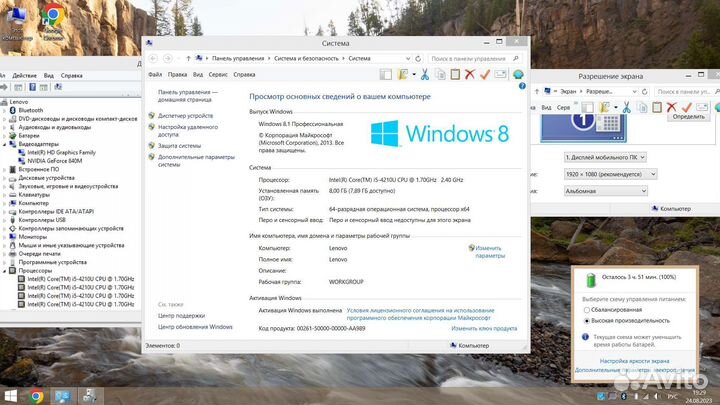720x405 pixels.
Task: Open the Система address bar history dropdown arrow
Action: (407, 58)
